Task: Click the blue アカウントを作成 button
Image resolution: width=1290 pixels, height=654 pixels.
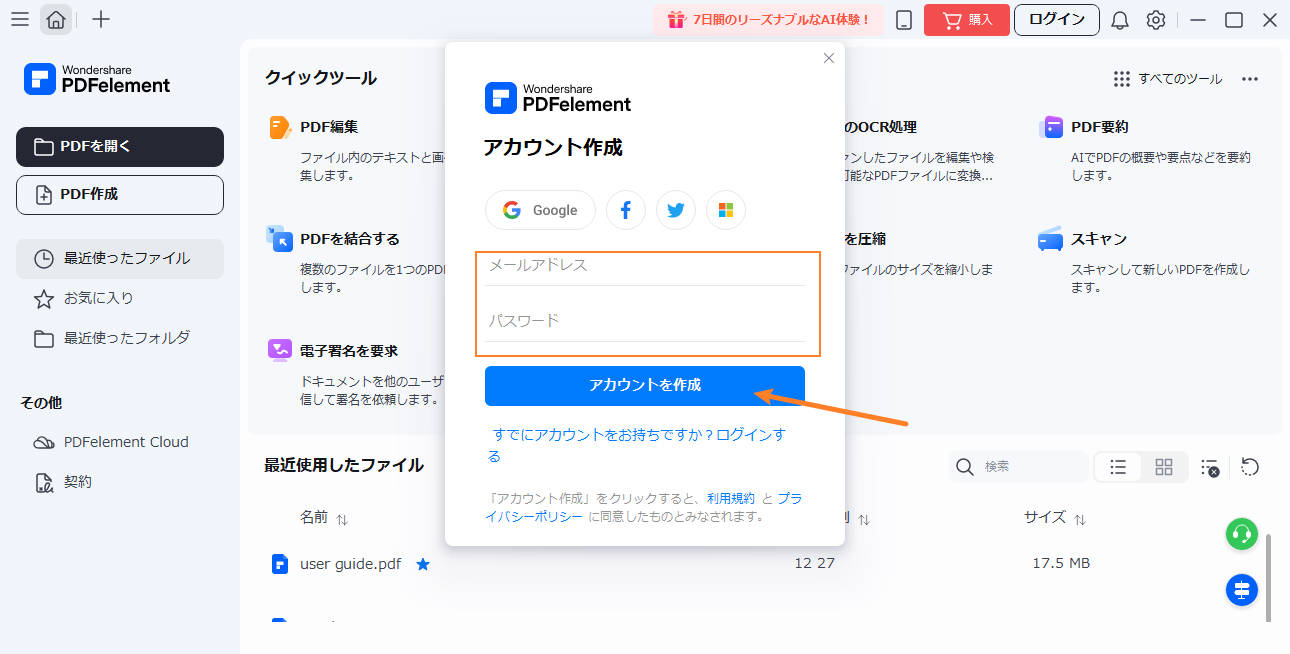Action: point(644,385)
